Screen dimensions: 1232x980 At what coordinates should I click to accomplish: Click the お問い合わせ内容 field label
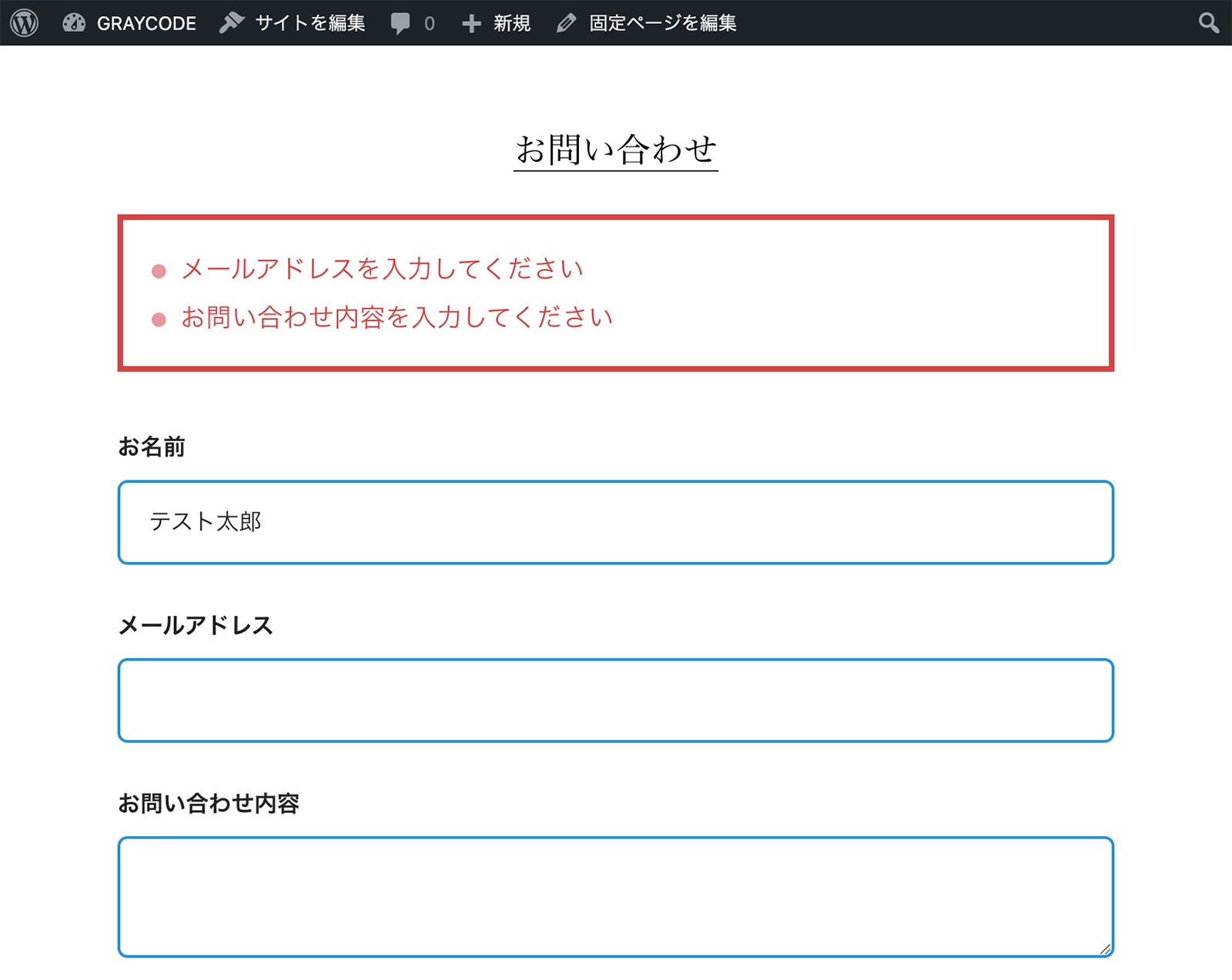[209, 804]
